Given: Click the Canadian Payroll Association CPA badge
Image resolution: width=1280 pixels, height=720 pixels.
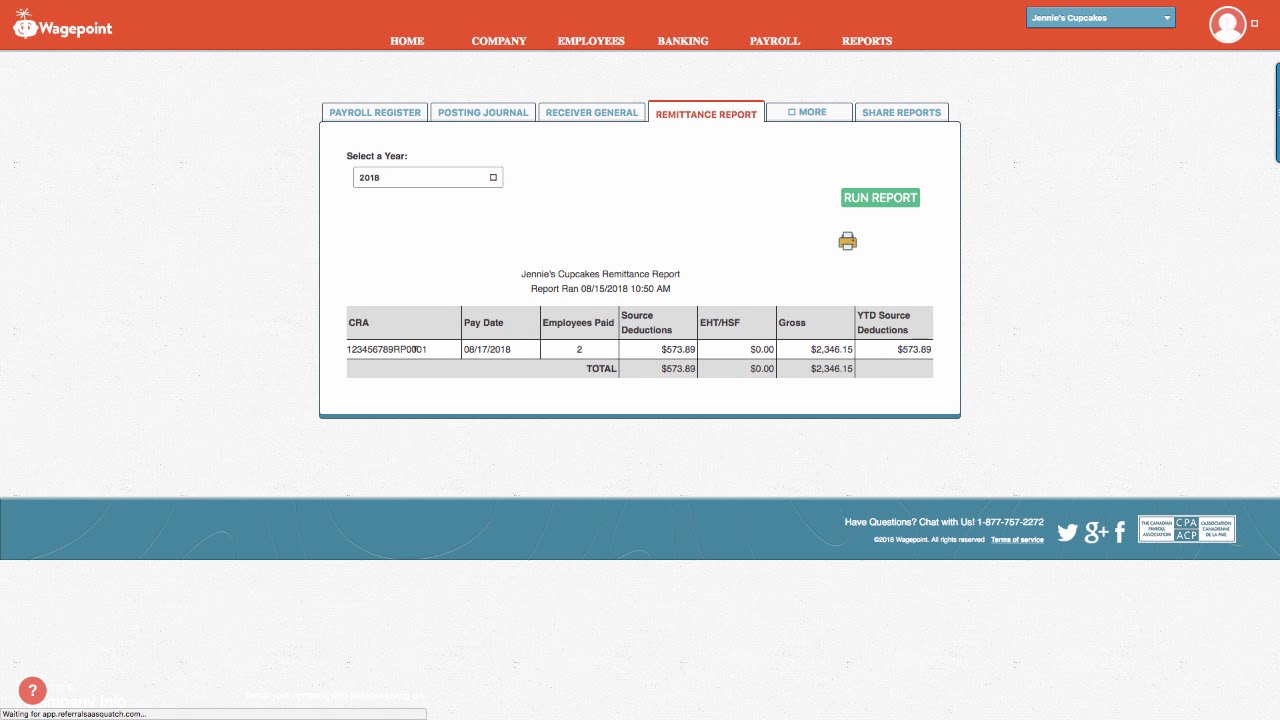Looking at the screenshot, I should tap(1187, 529).
